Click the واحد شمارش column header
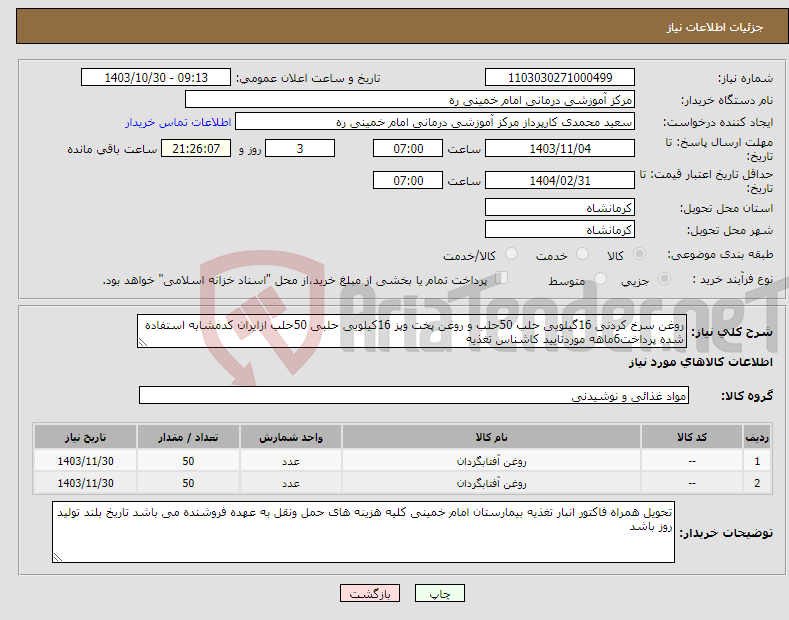Screen dimensions: 789x620 (x=291, y=436)
